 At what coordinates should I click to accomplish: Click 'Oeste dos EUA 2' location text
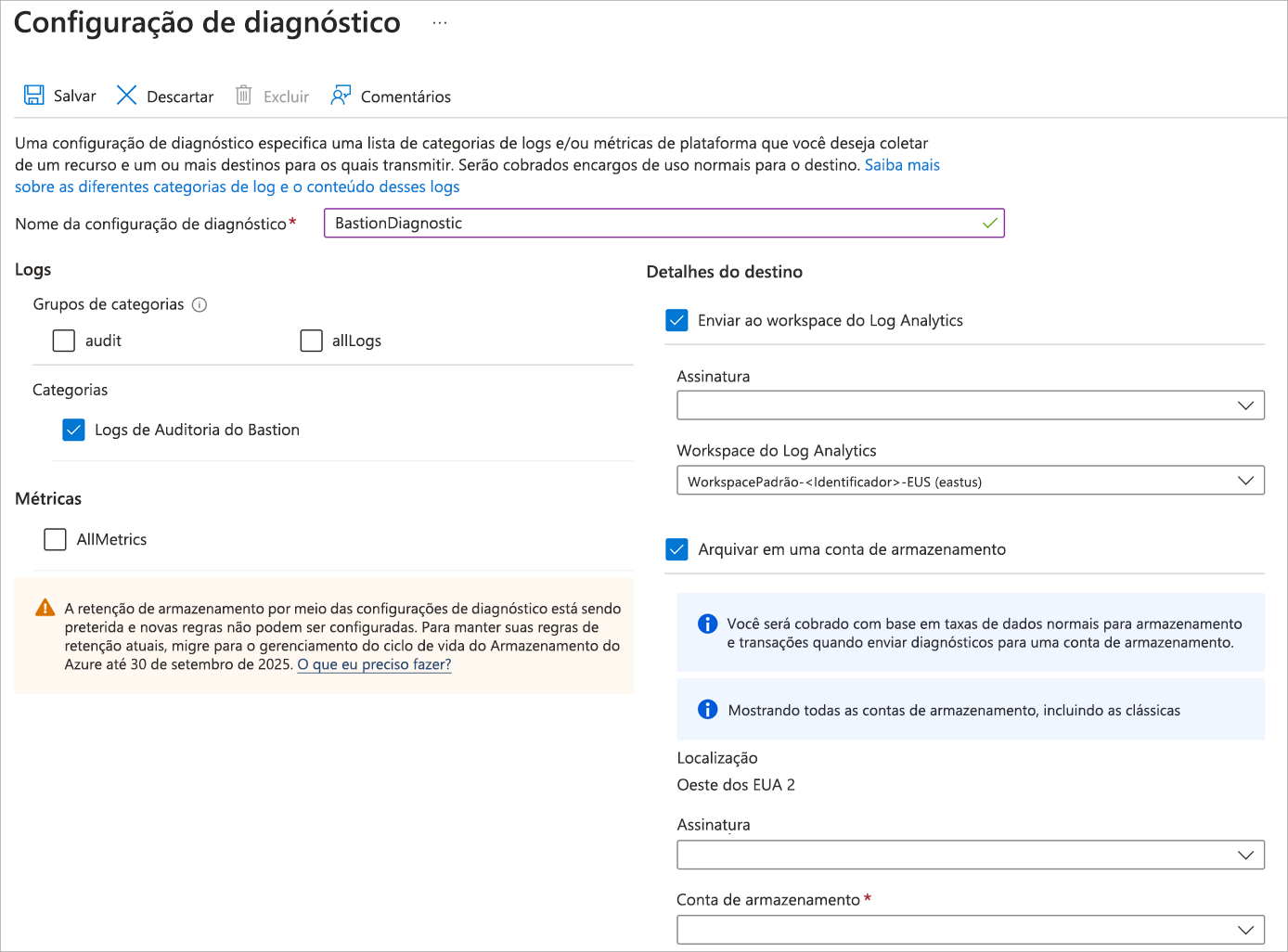[736, 785]
